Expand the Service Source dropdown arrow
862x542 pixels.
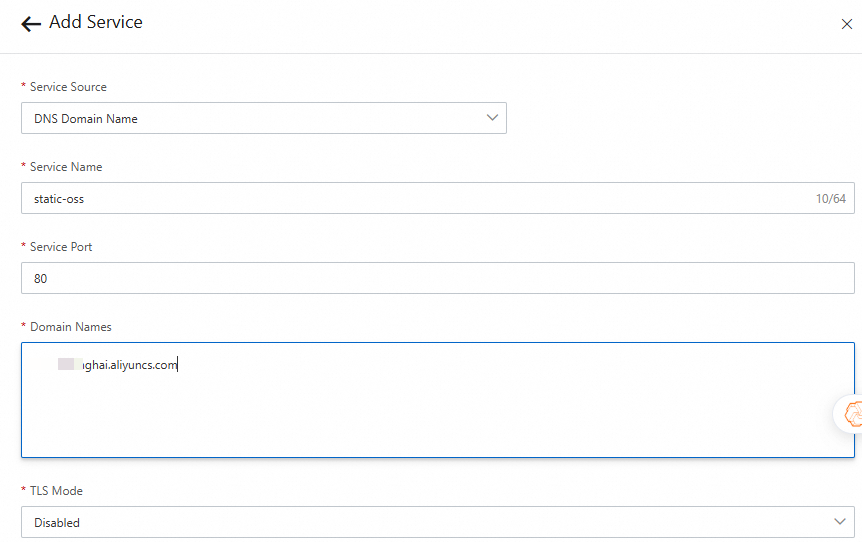(492, 118)
